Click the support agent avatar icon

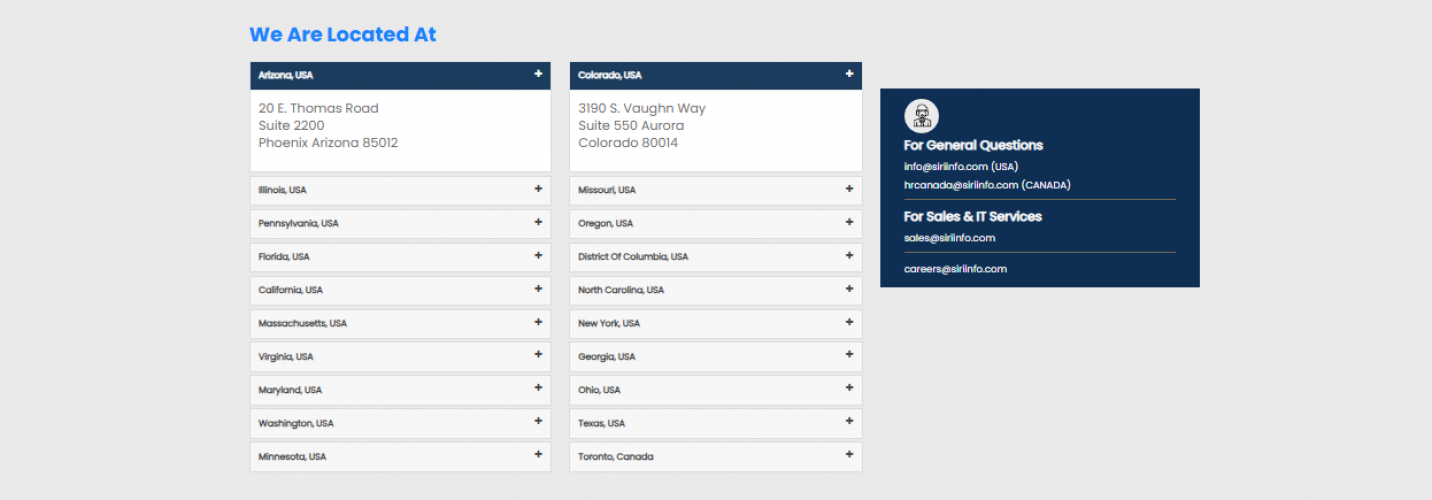[921, 116]
